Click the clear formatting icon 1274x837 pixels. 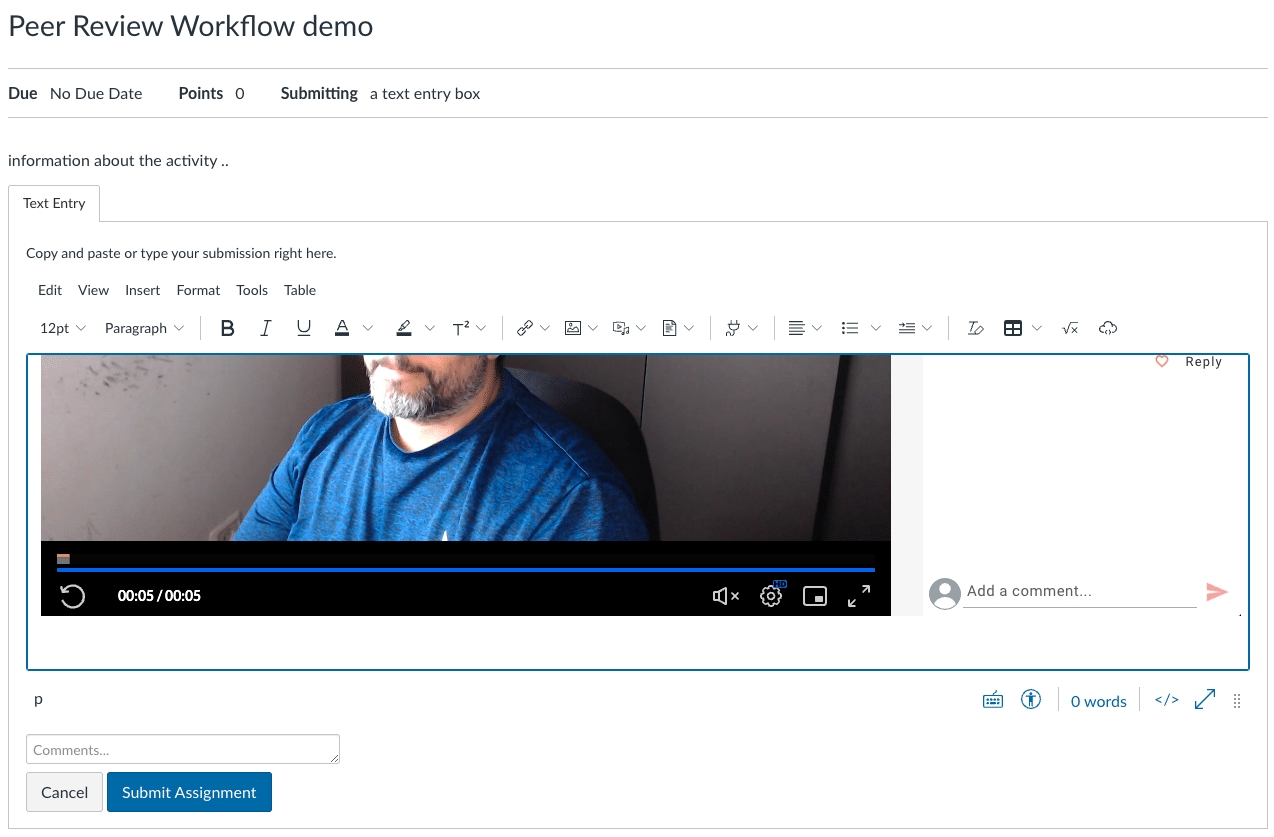pyautogui.click(x=975, y=328)
